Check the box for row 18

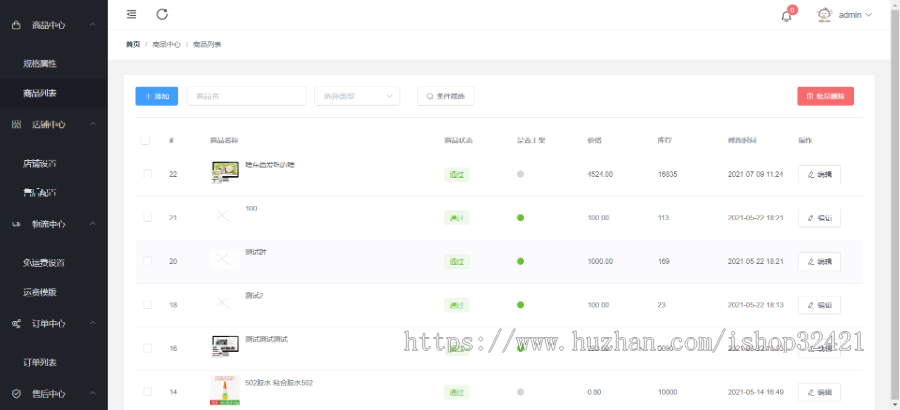(x=148, y=304)
